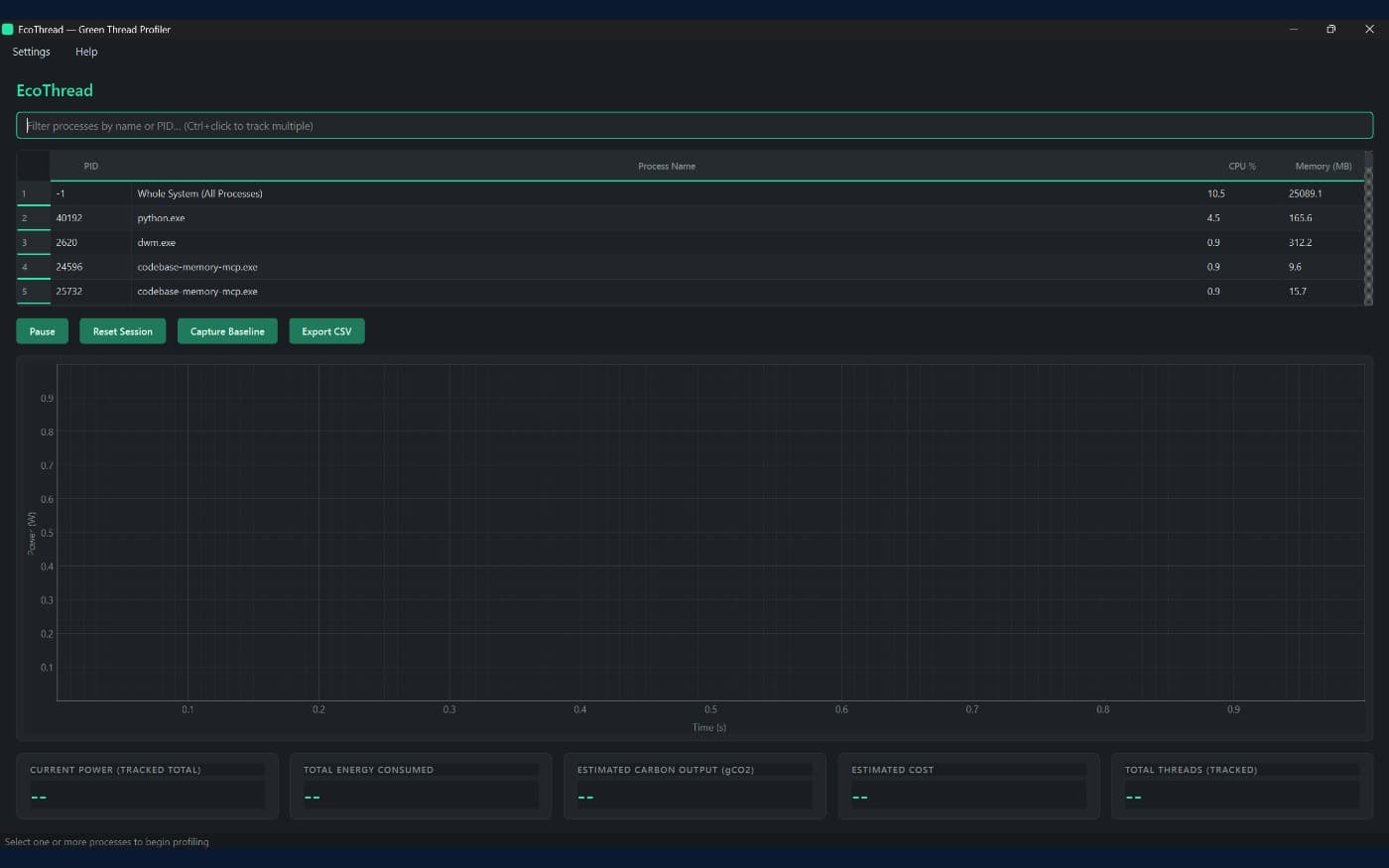Click the Memory (MB) column header
1389x868 pixels.
pos(1324,166)
